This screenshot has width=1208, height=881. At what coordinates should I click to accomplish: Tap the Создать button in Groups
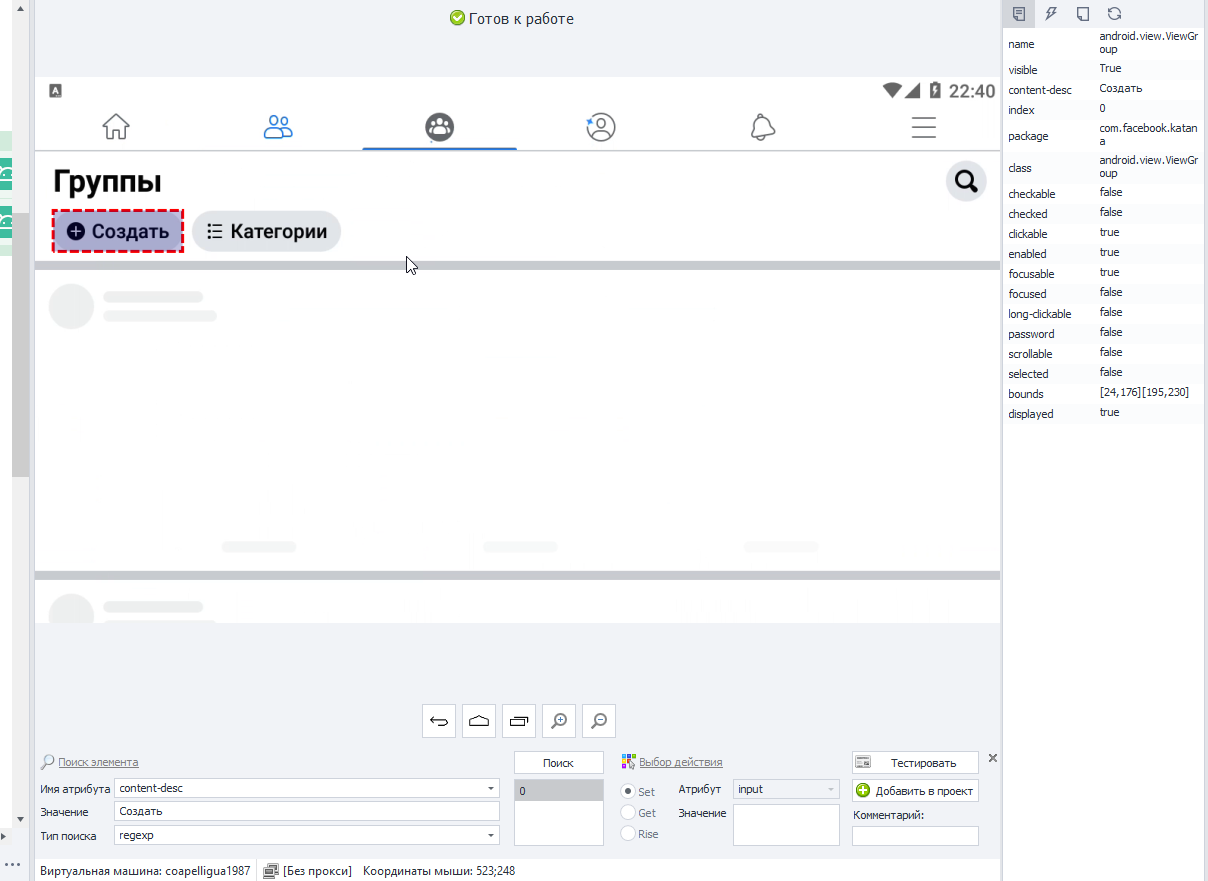[x=118, y=231]
